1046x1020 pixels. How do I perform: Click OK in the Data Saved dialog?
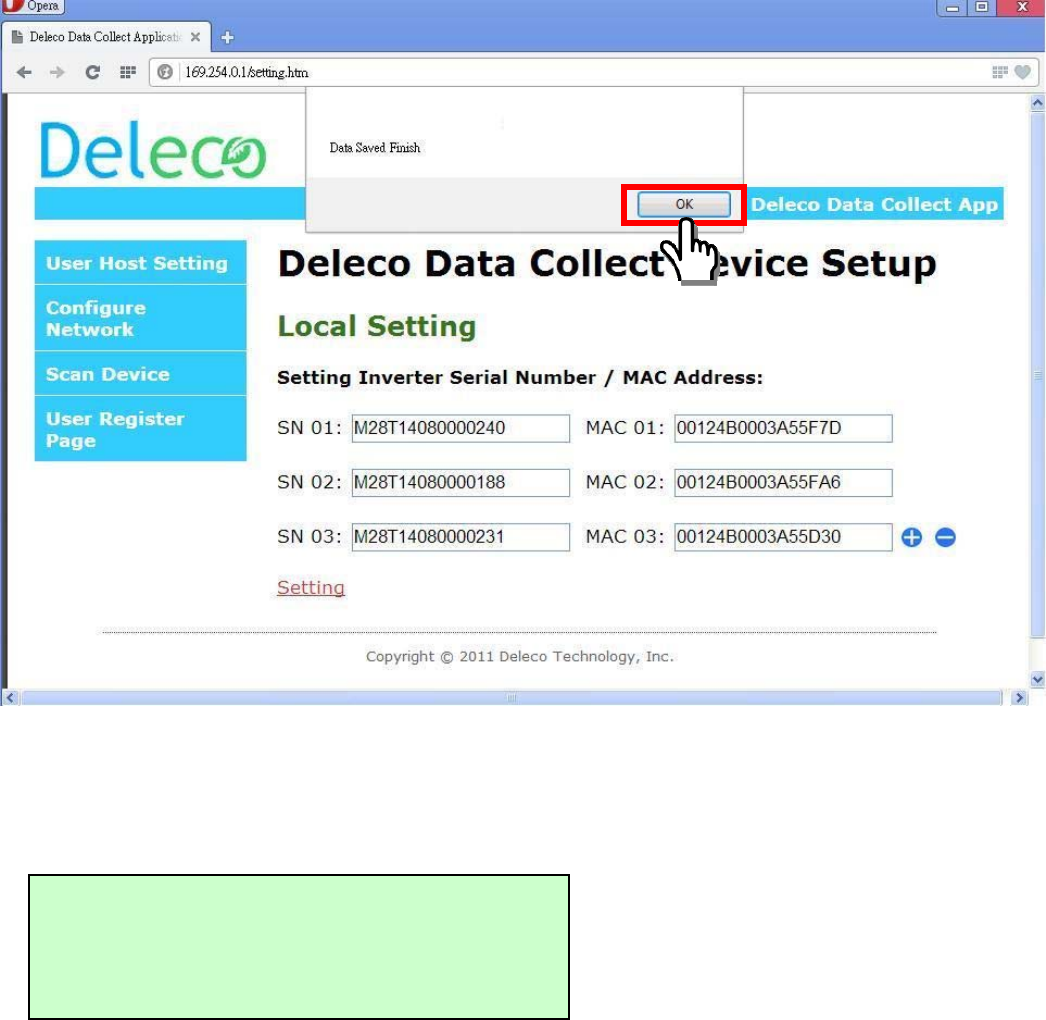tap(684, 204)
